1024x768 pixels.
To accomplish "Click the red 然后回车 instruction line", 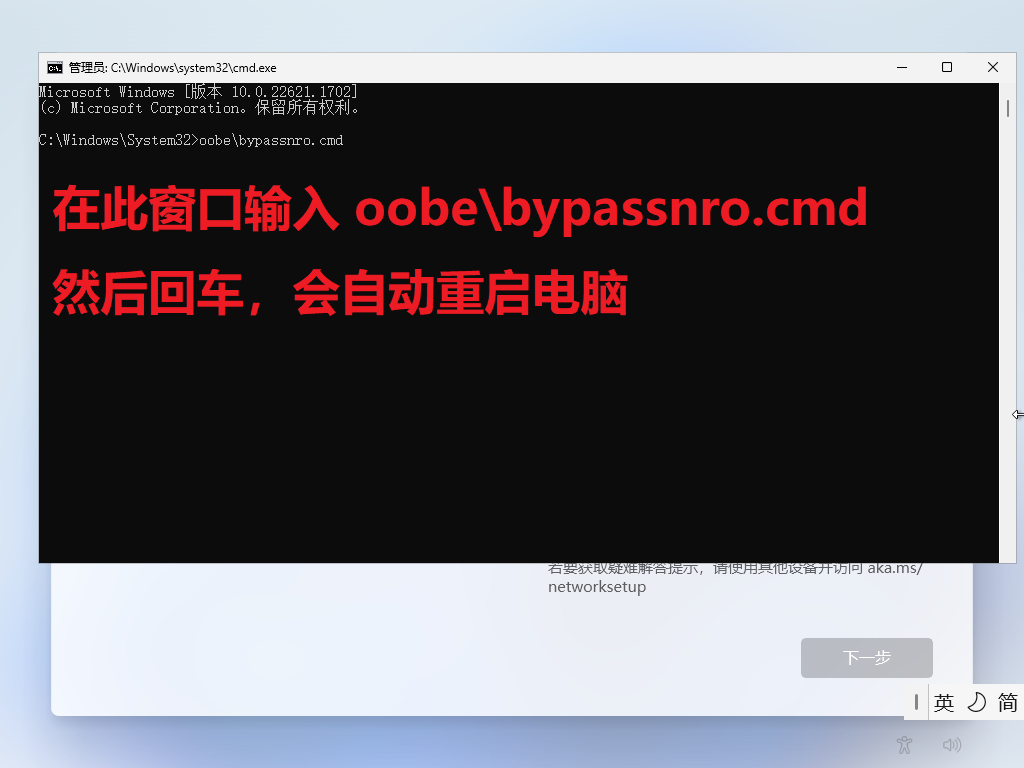I will (x=340, y=293).
